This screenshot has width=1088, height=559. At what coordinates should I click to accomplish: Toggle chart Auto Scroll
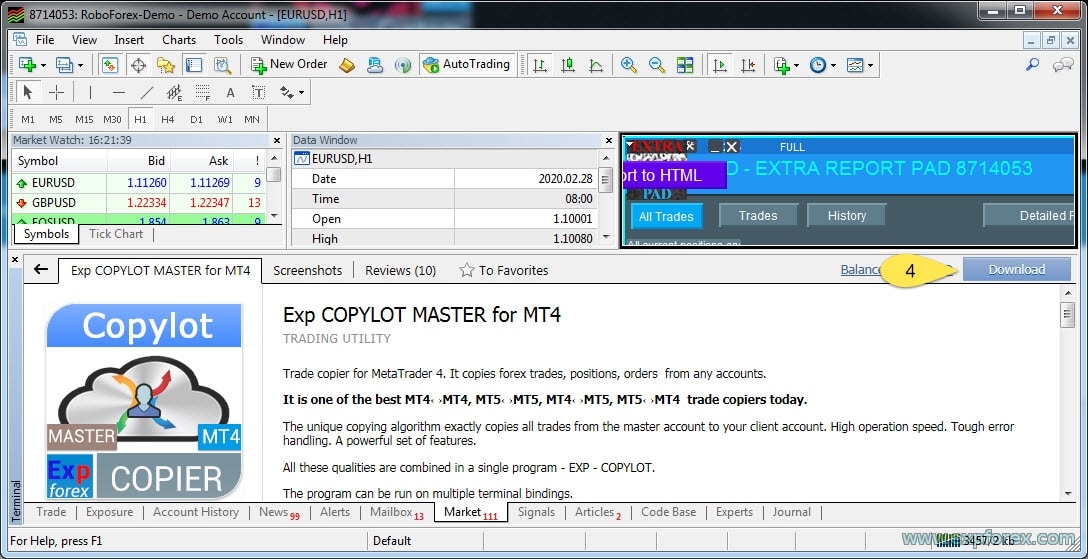720,65
